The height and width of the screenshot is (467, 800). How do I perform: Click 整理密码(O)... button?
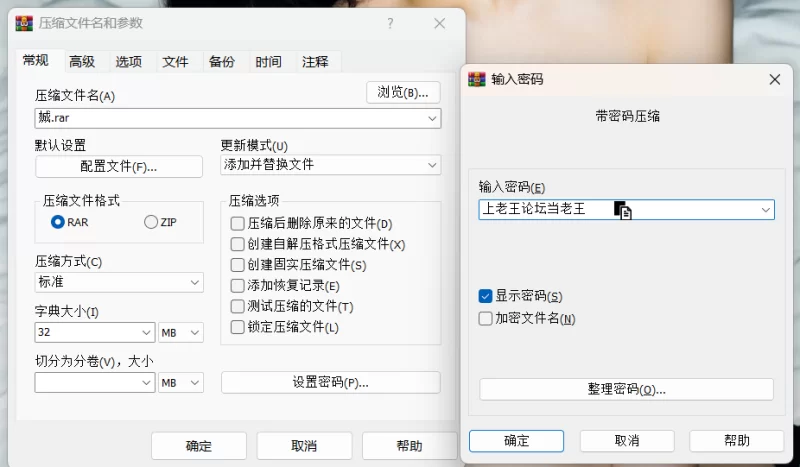coord(627,389)
